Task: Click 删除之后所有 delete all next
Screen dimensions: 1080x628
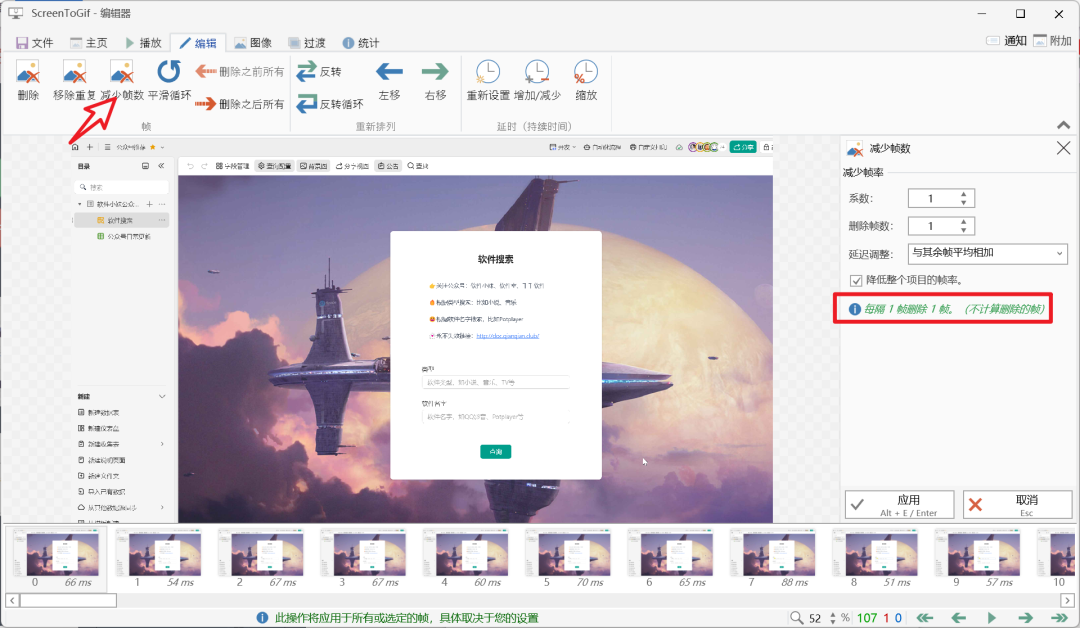Action: (240, 104)
